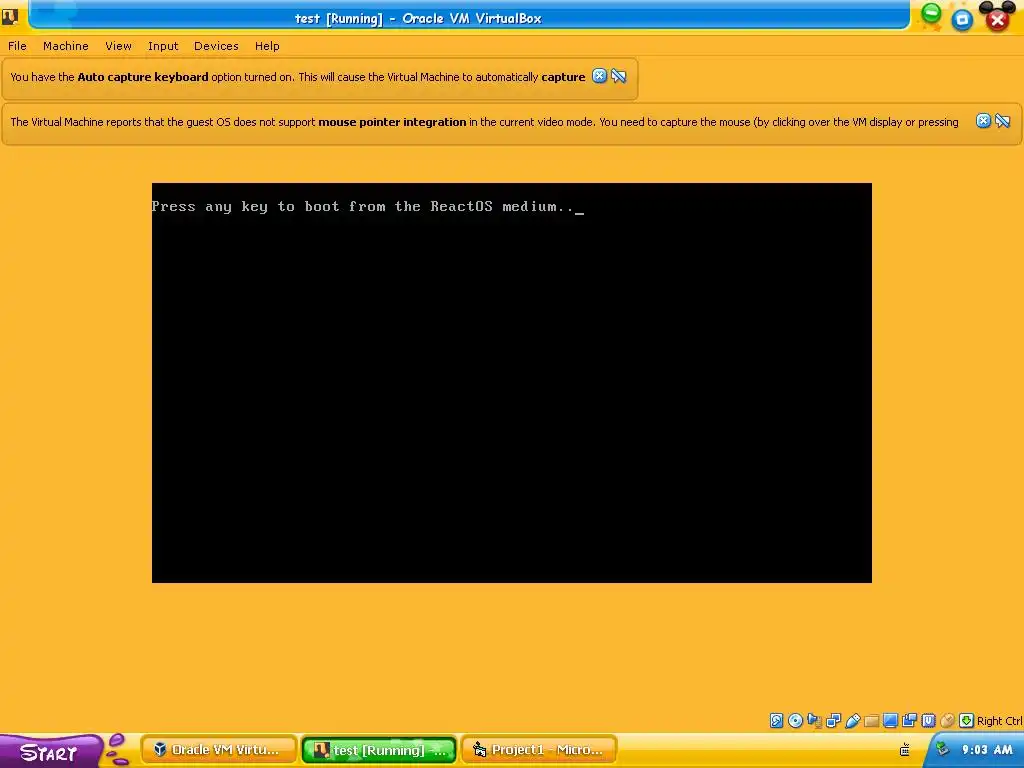
Task: Minimize the VirtualBox VM window
Action: (931, 12)
